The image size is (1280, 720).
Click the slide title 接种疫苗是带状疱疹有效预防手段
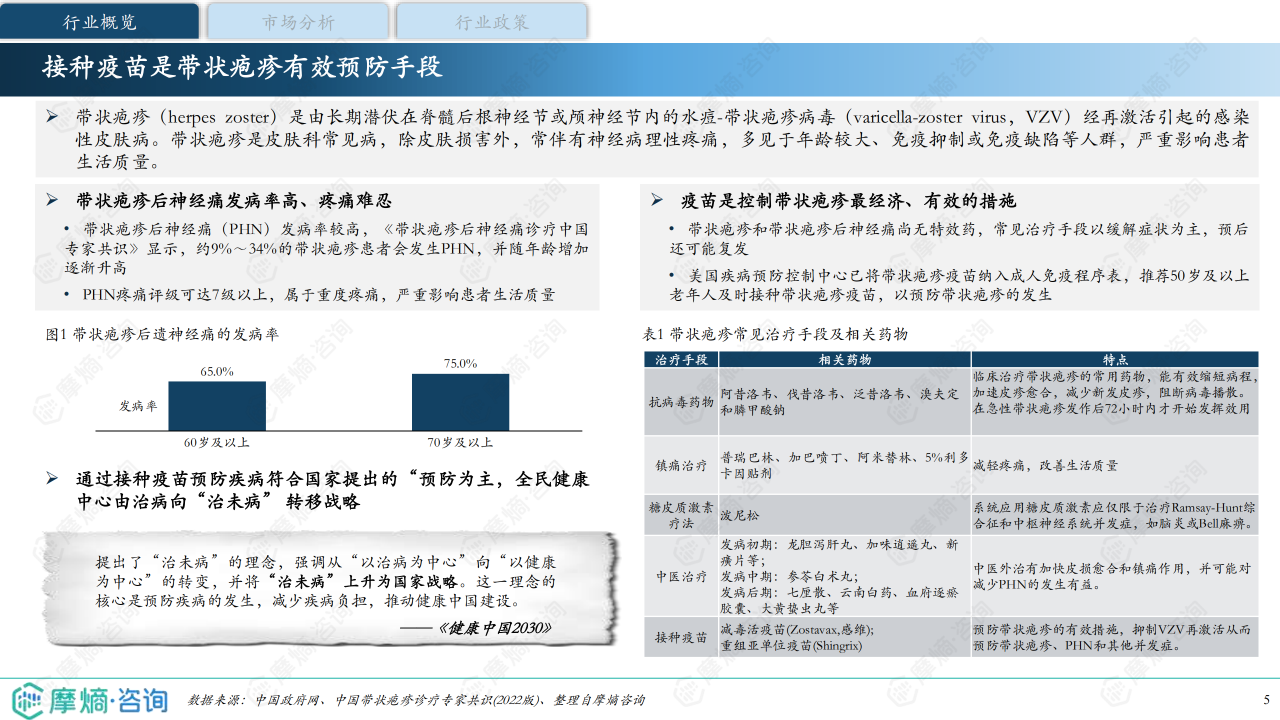point(242,68)
